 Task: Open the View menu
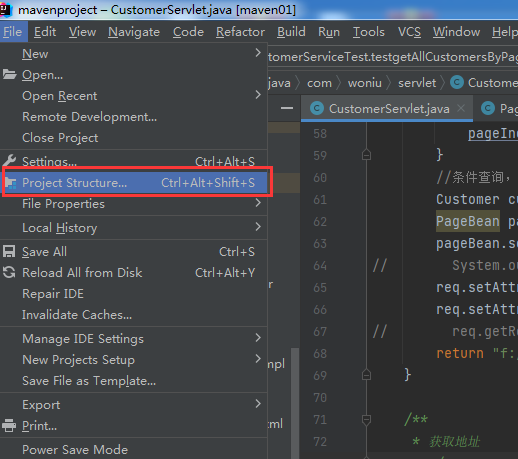pyautogui.click(x=82, y=32)
